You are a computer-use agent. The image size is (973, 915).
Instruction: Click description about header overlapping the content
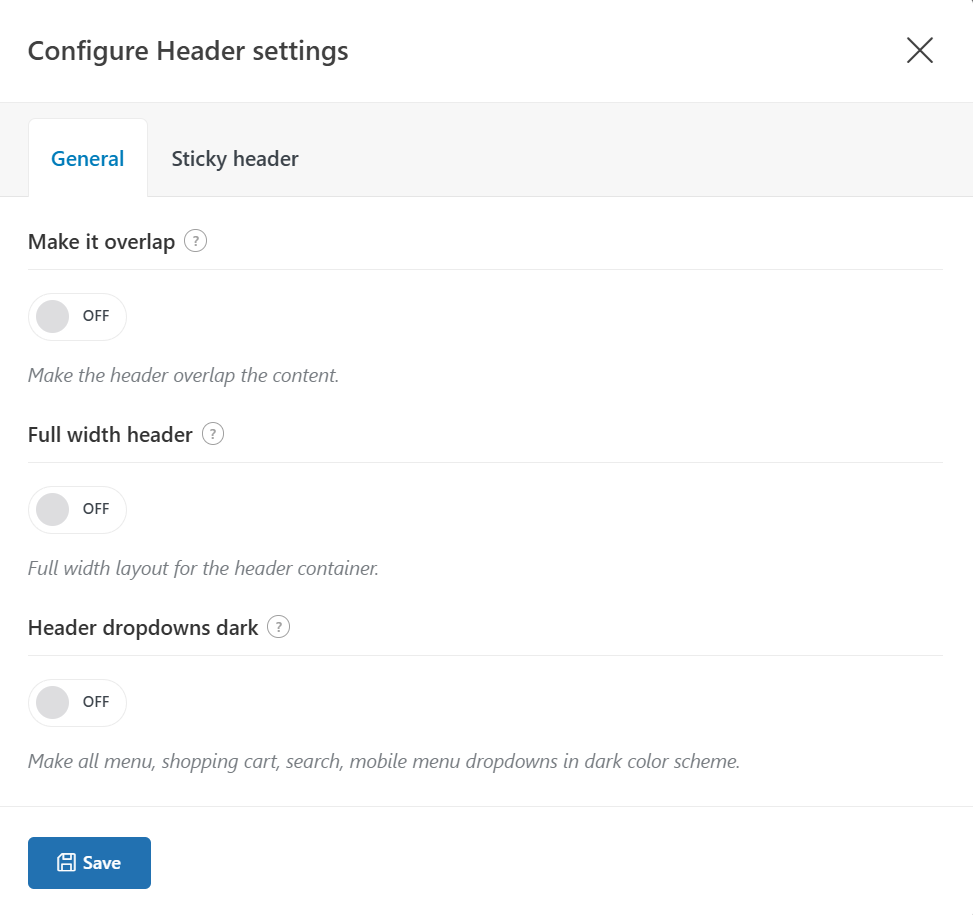click(x=183, y=376)
